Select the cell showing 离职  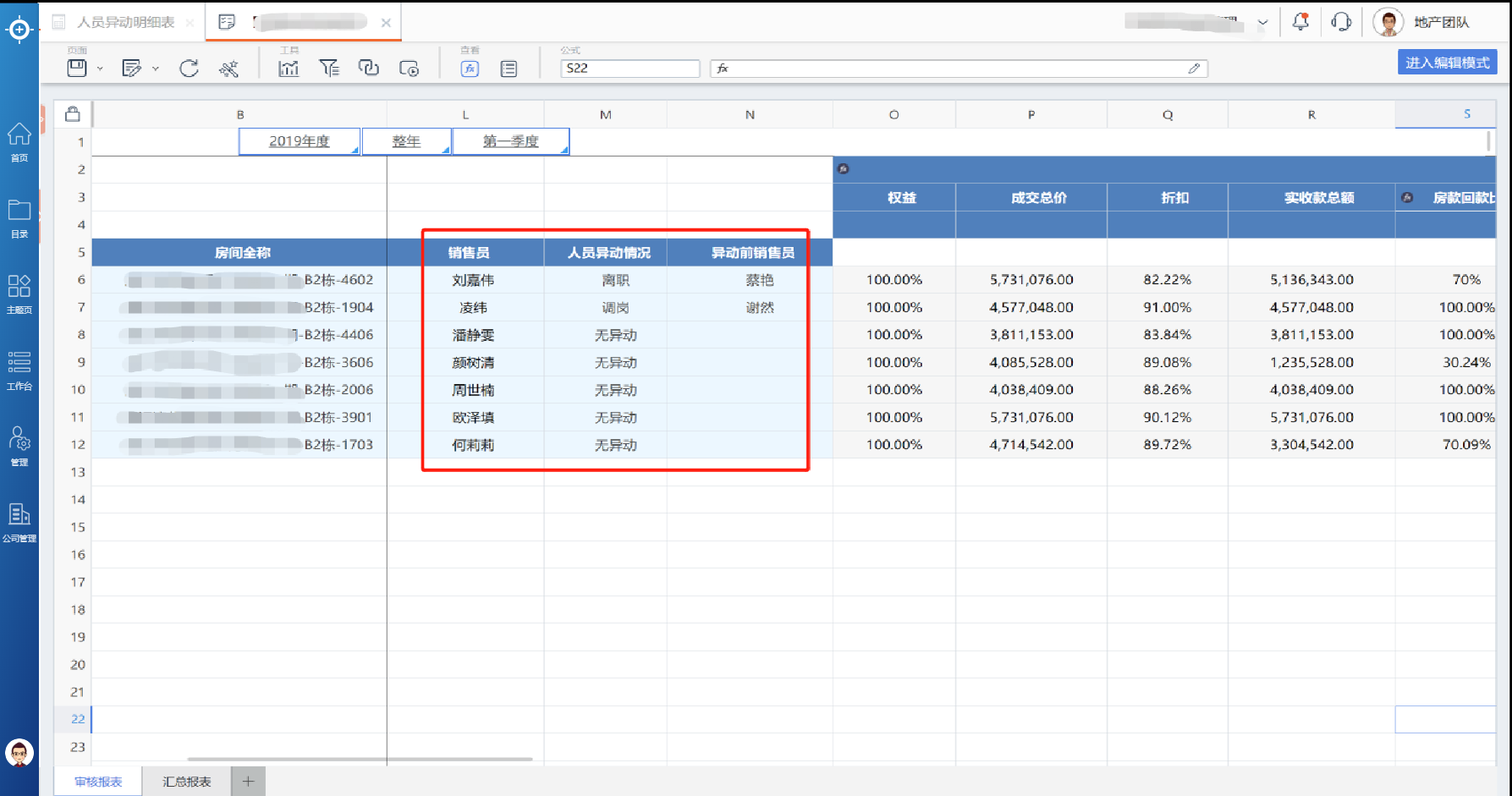coord(606,280)
